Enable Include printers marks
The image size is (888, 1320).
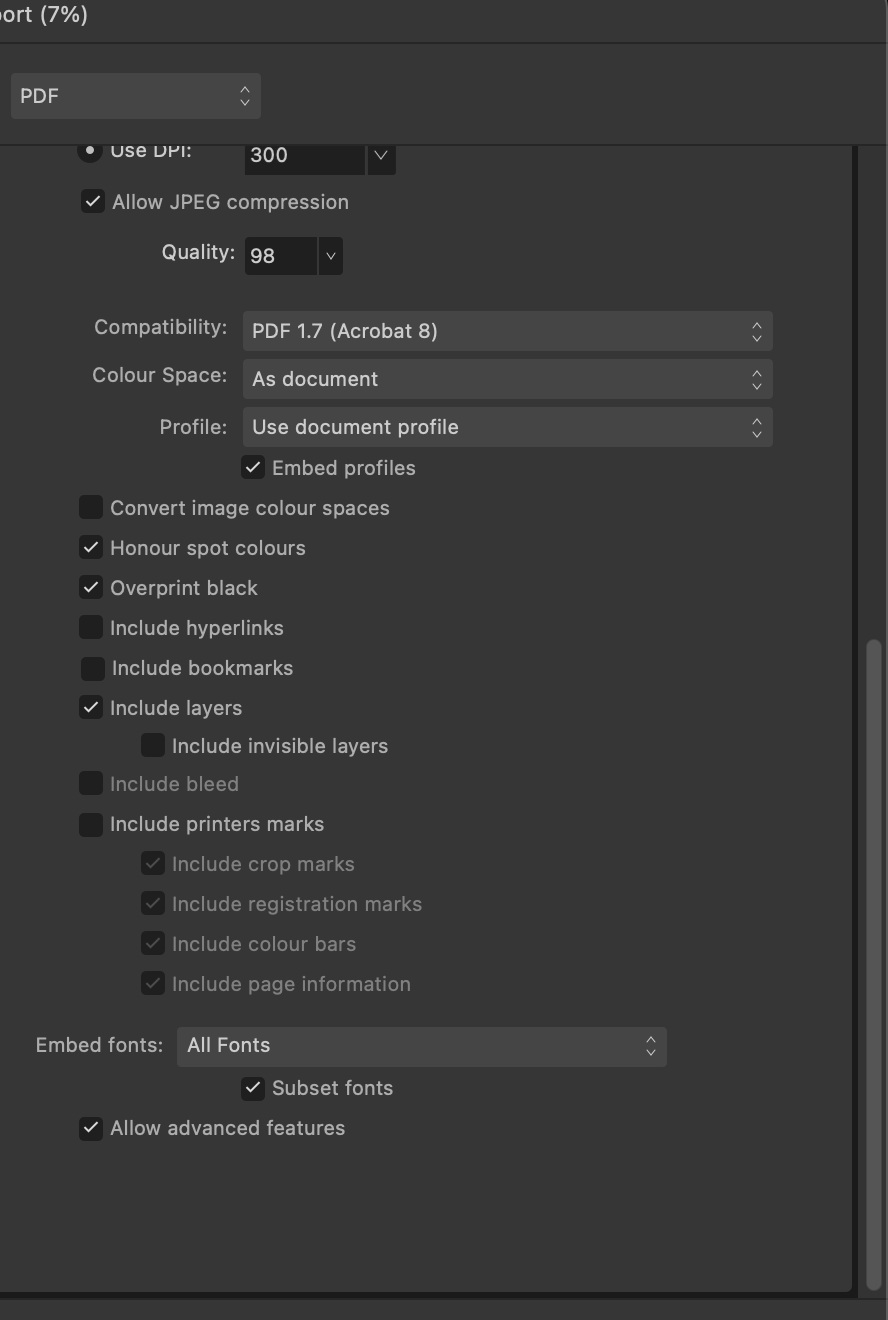tap(91, 824)
